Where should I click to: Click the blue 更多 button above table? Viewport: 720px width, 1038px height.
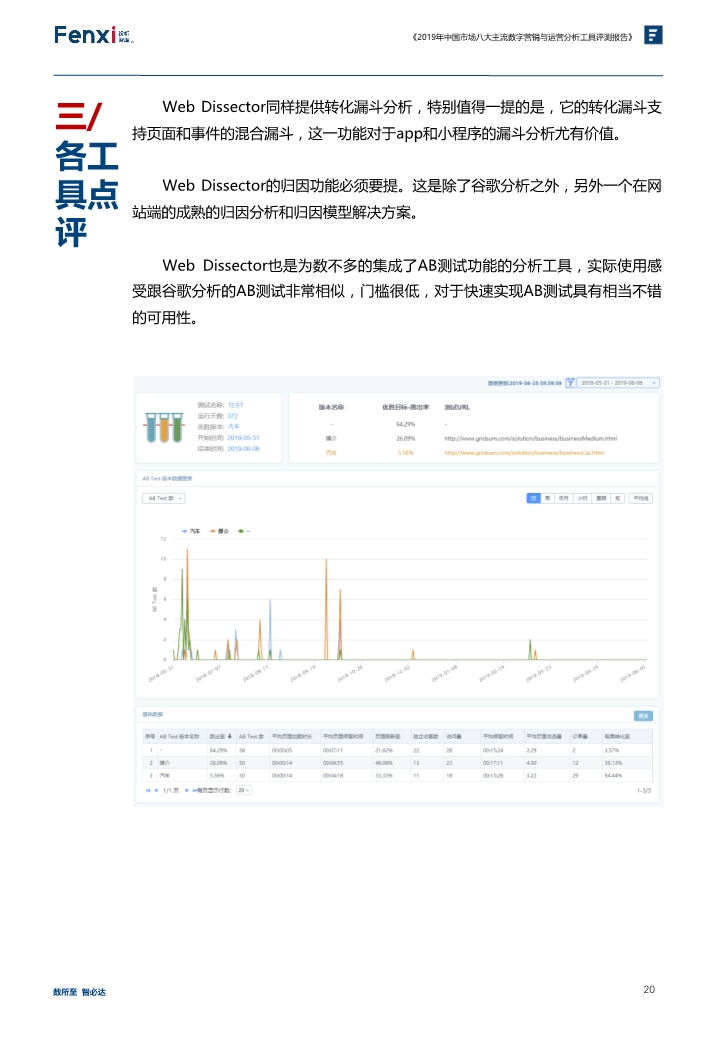643,716
